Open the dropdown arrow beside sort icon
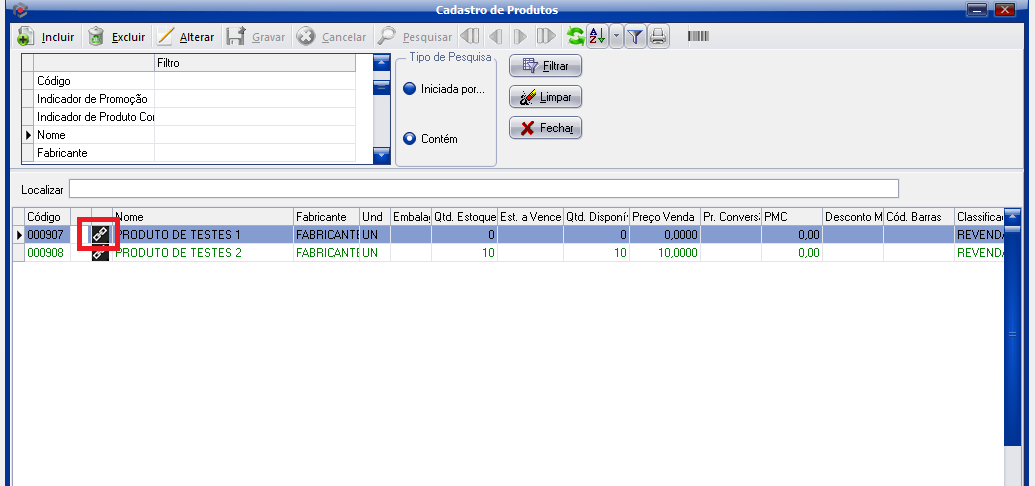Viewport: 1035px width, 486px height. point(616,37)
